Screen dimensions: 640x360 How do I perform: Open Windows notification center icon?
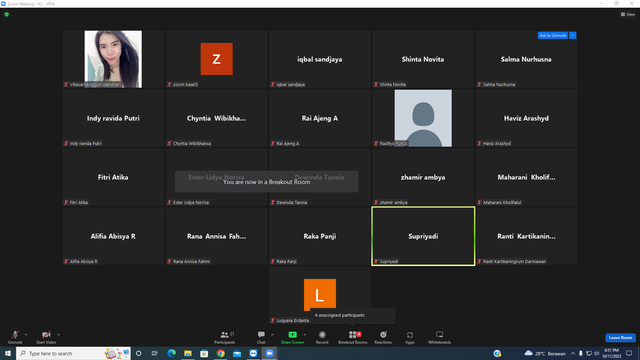(x=629, y=353)
